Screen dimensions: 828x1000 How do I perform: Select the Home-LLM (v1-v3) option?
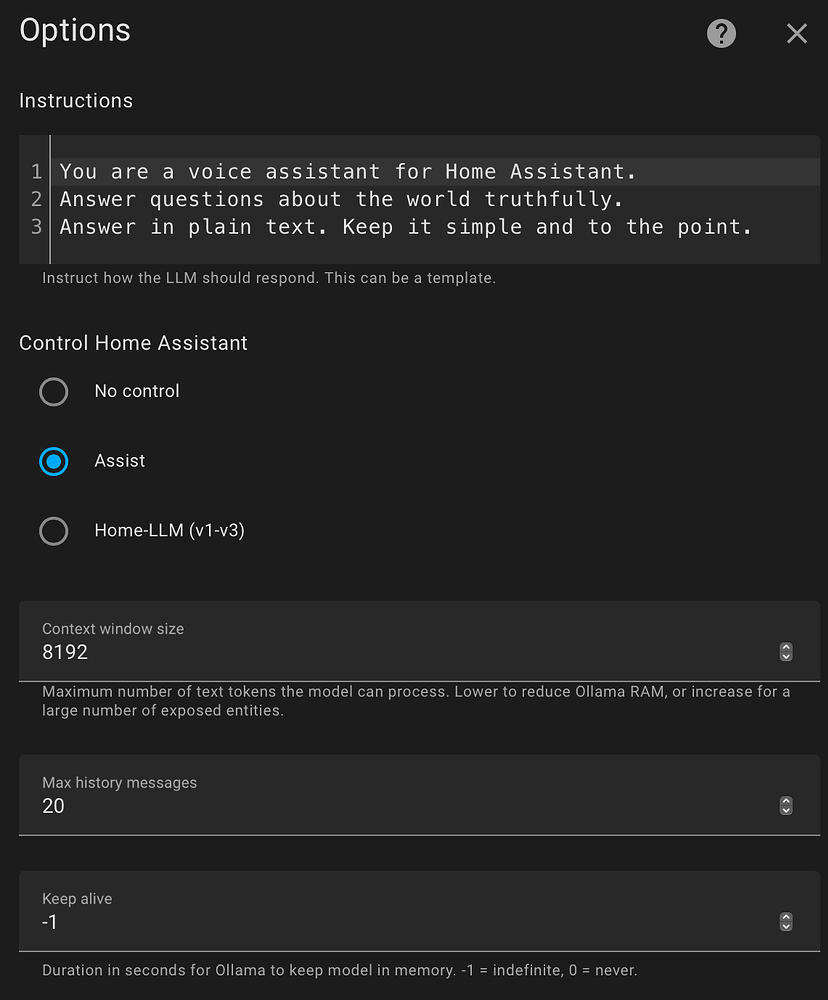(x=54, y=531)
